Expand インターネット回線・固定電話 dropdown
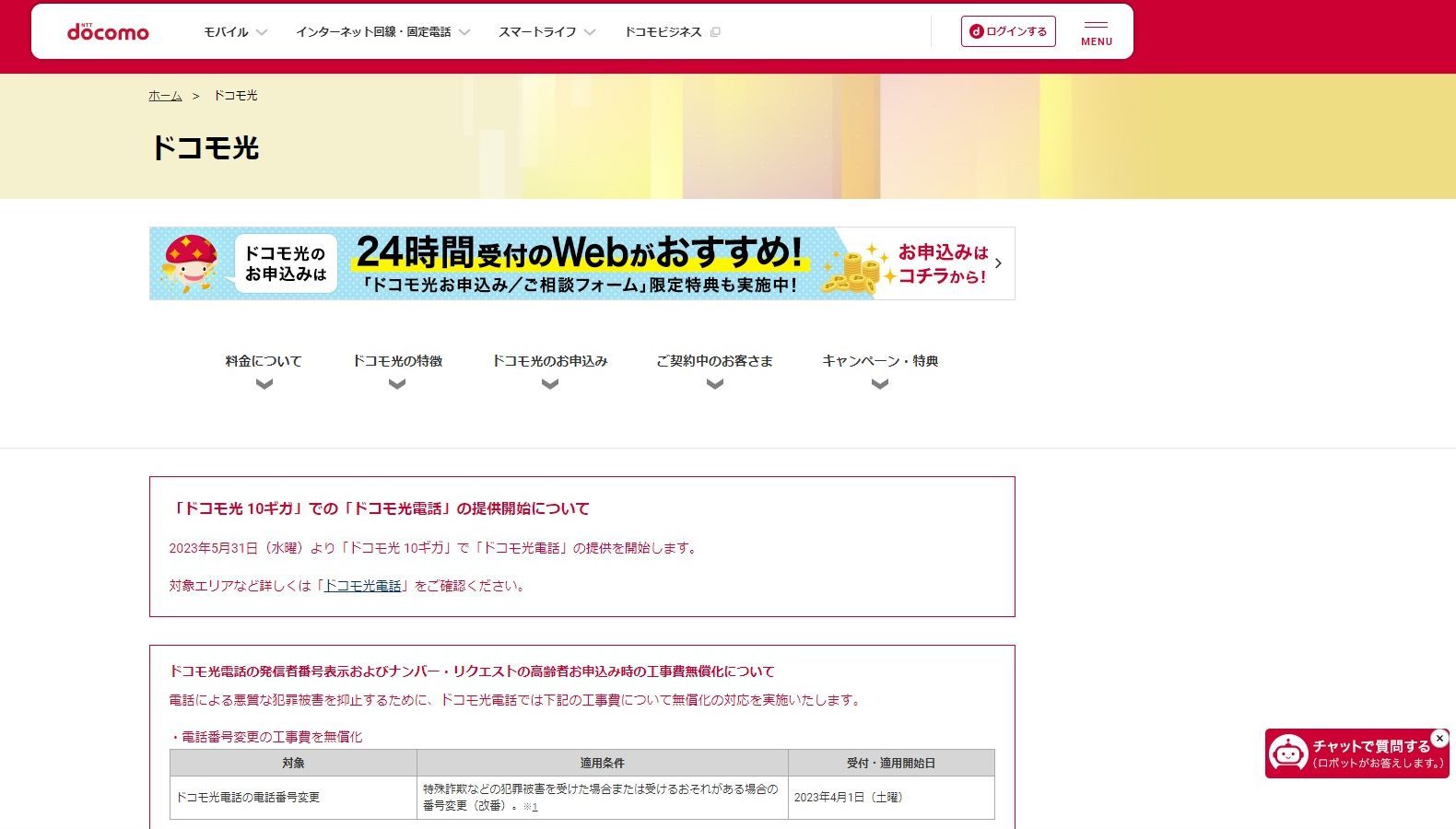 pyautogui.click(x=382, y=32)
